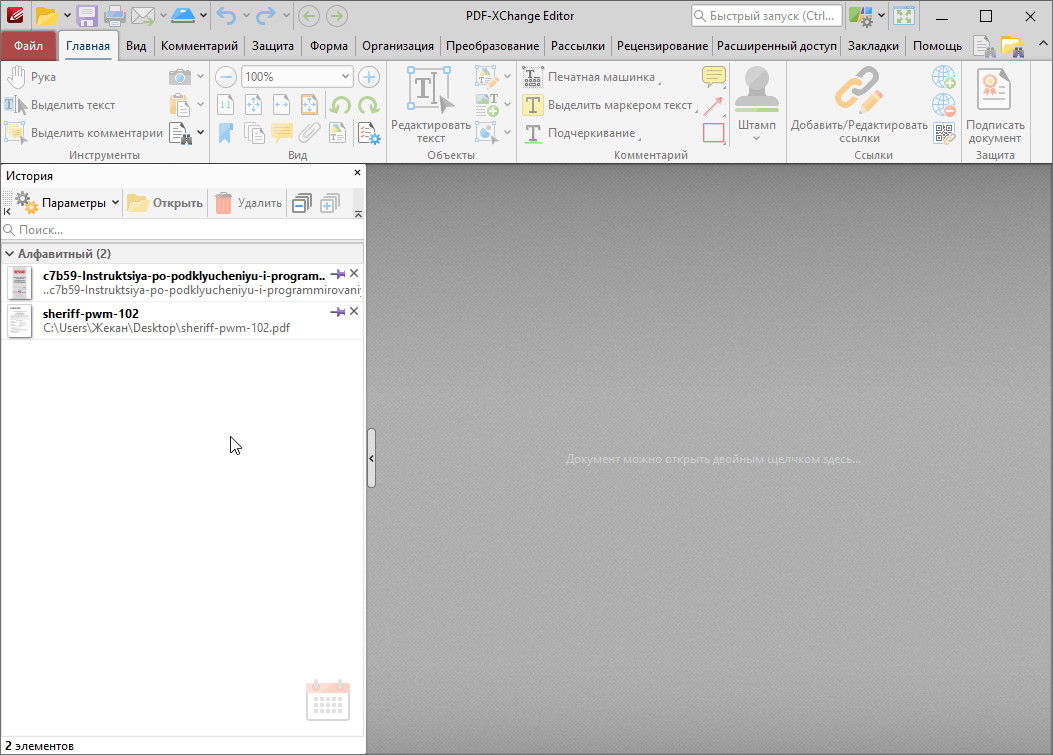The height and width of the screenshot is (755, 1053).
Task: Switch to the Защита tab
Action: point(273,46)
